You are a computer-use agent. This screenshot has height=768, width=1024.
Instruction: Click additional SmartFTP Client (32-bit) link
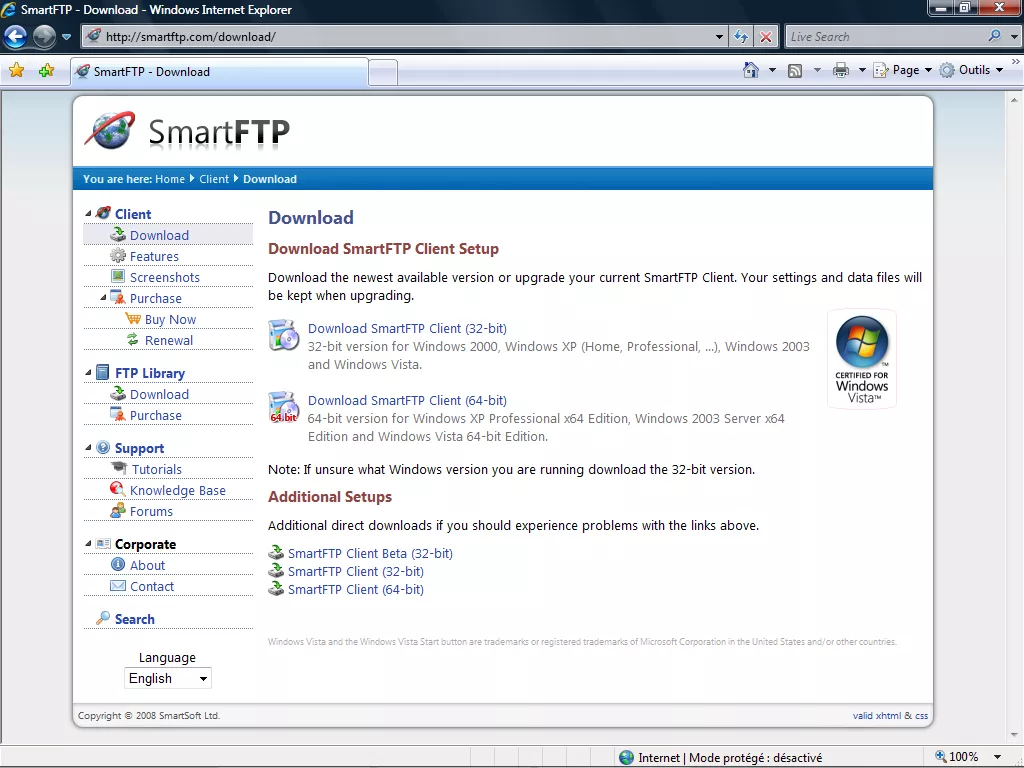click(x=355, y=571)
